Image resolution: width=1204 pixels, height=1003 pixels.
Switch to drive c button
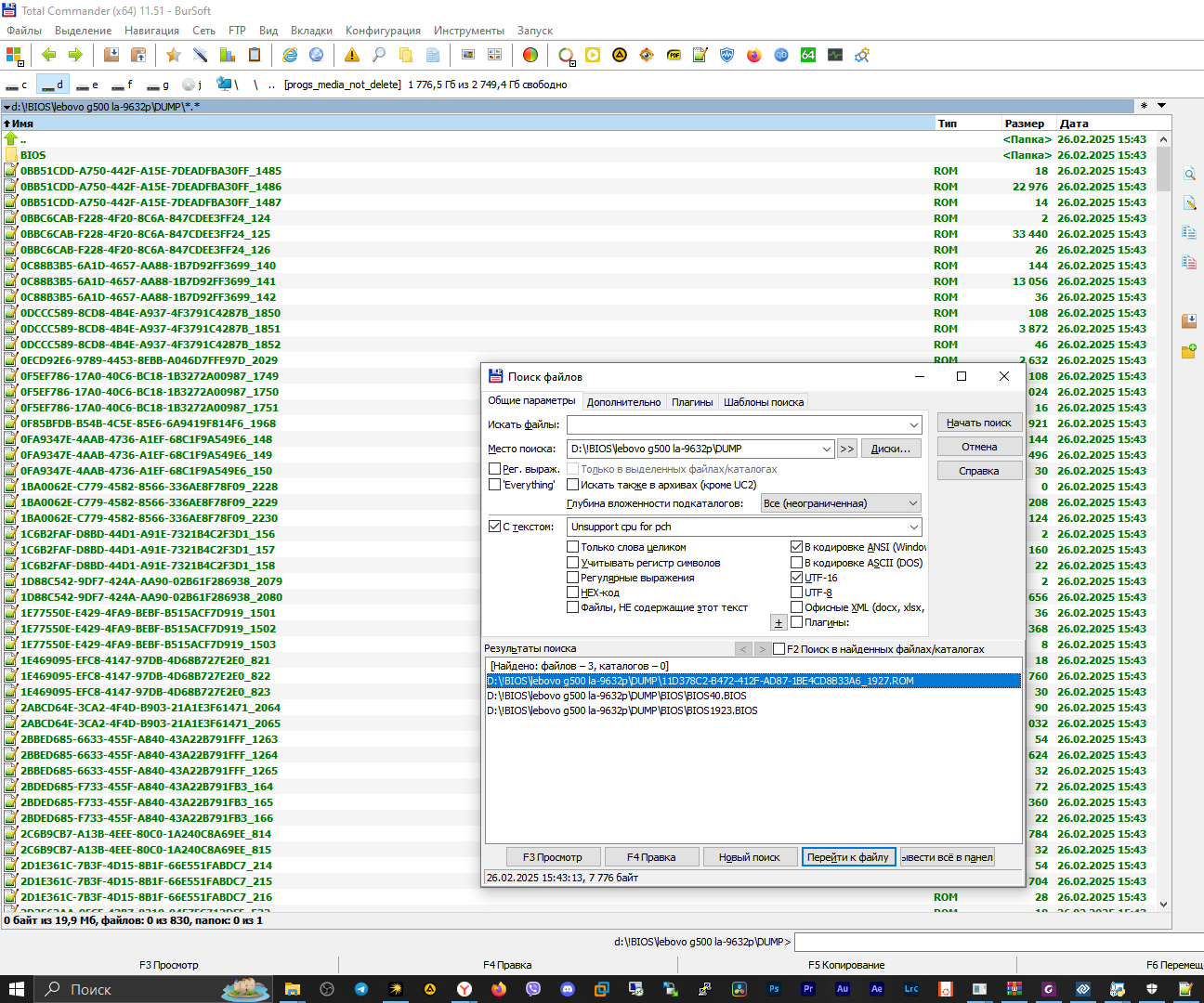[x=18, y=85]
